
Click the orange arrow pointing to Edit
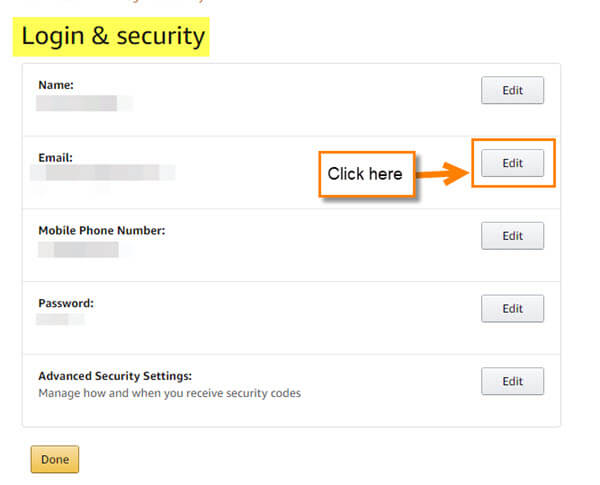pos(443,174)
